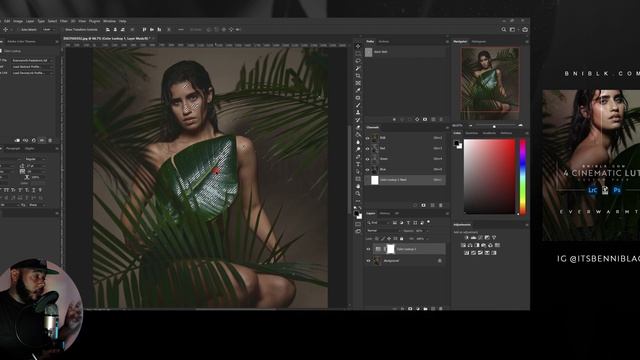Click the layer mask button in Layers panel
The image size is (640, 360).
coord(410,309)
